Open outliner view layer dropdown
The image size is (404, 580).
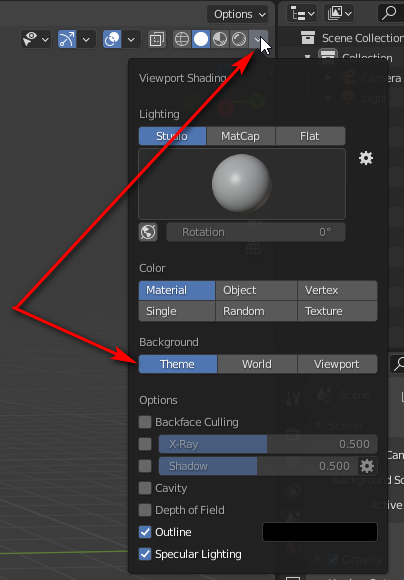339,14
